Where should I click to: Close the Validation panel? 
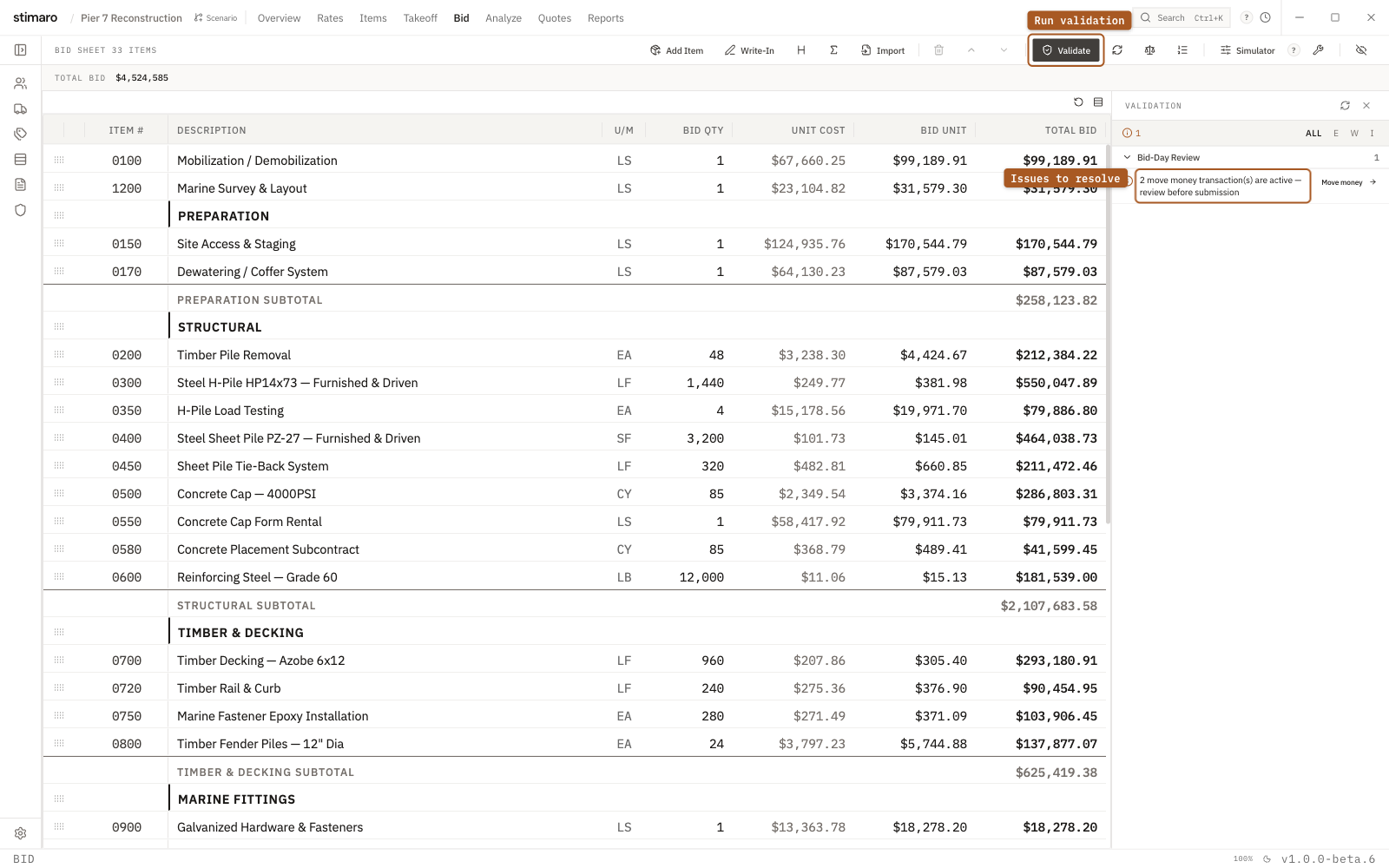[1366, 105]
